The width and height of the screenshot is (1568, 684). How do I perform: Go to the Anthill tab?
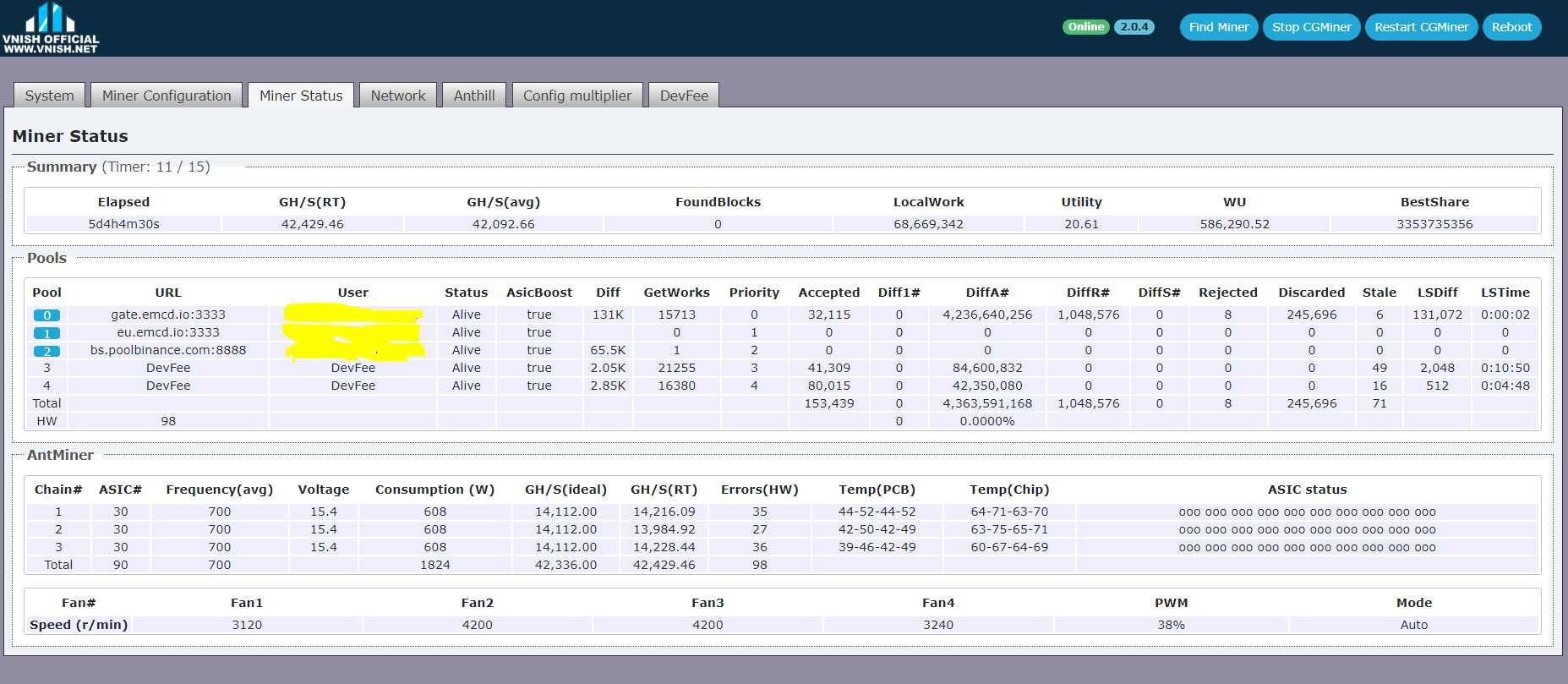click(474, 96)
